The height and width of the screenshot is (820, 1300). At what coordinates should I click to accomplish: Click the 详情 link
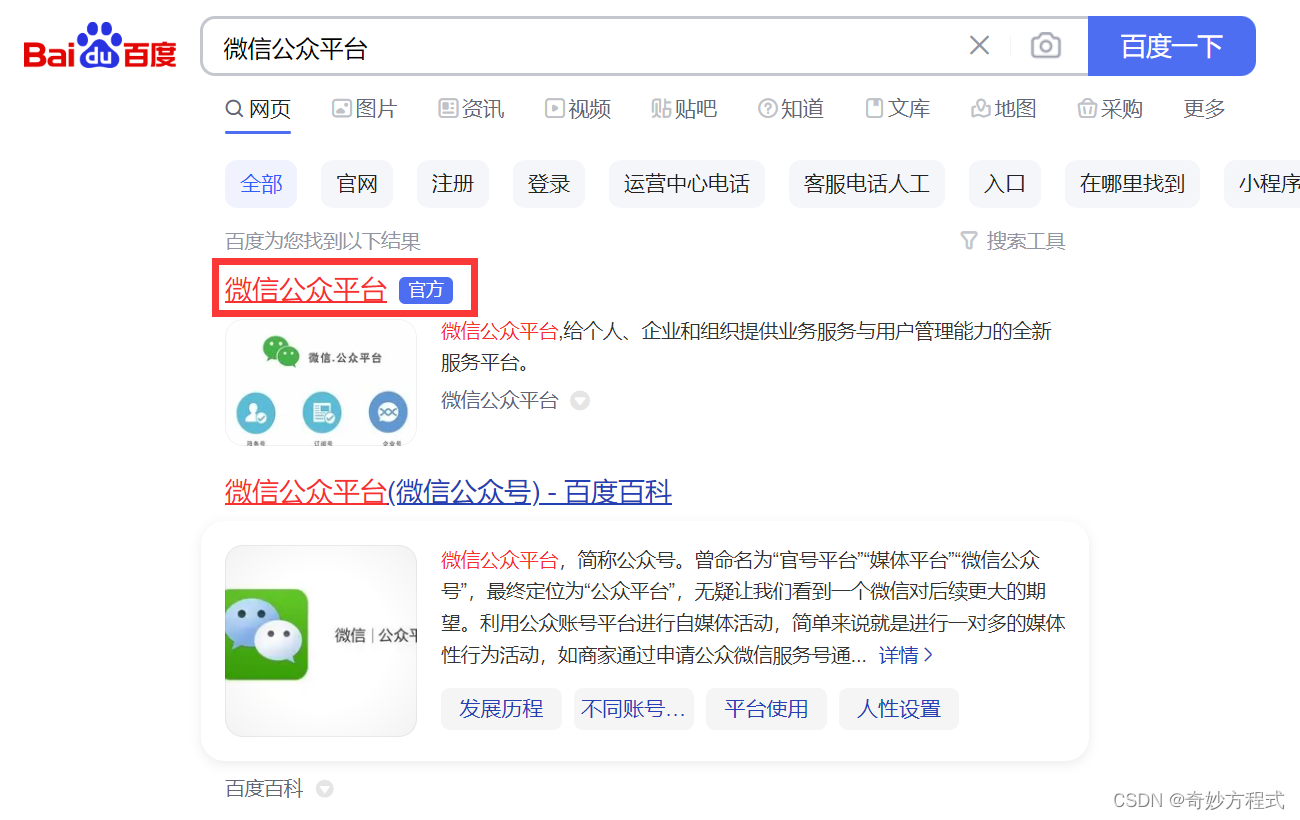pos(906,656)
